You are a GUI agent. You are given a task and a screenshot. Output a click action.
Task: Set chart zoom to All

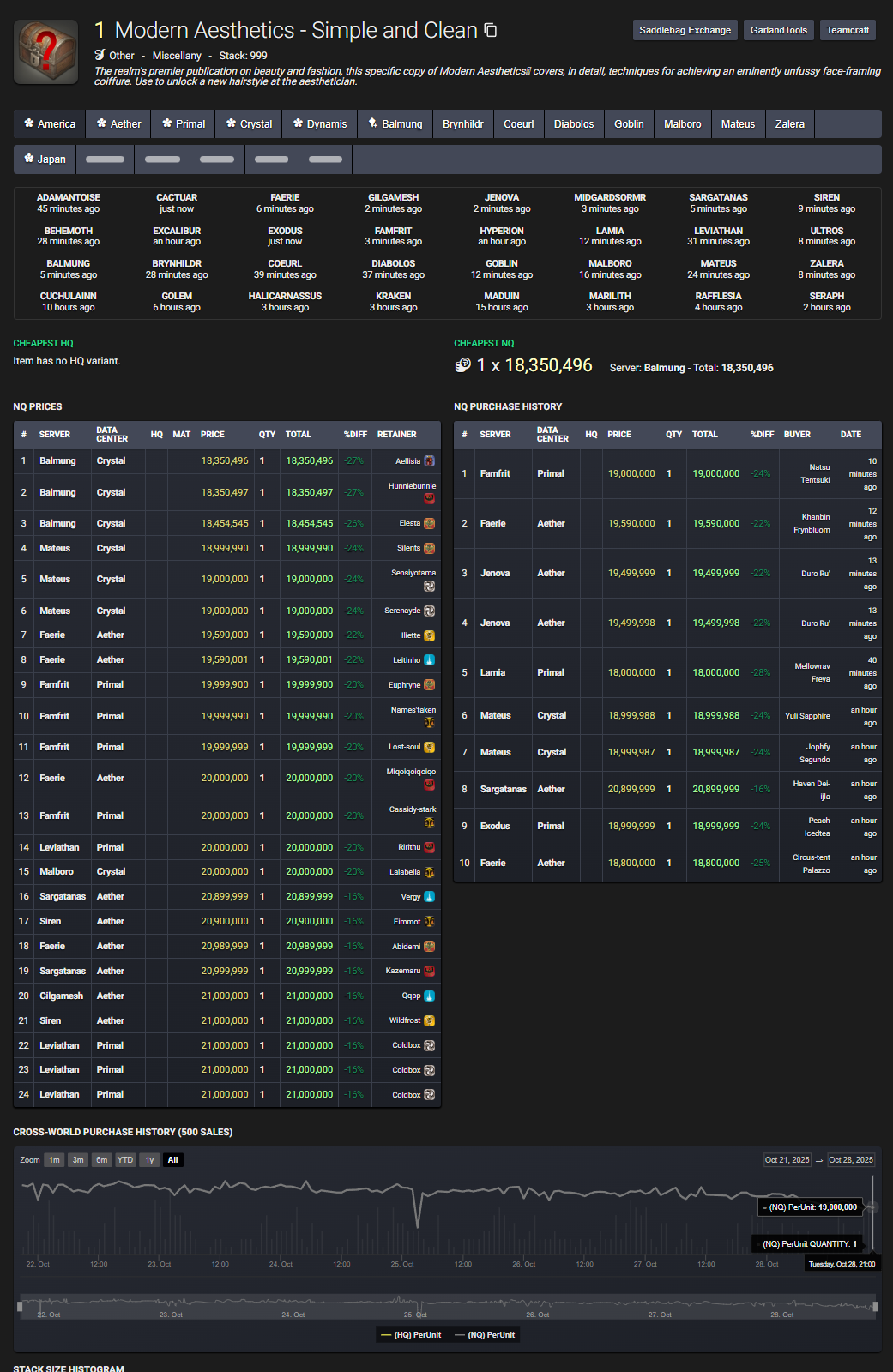click(x=172, y=1160)
